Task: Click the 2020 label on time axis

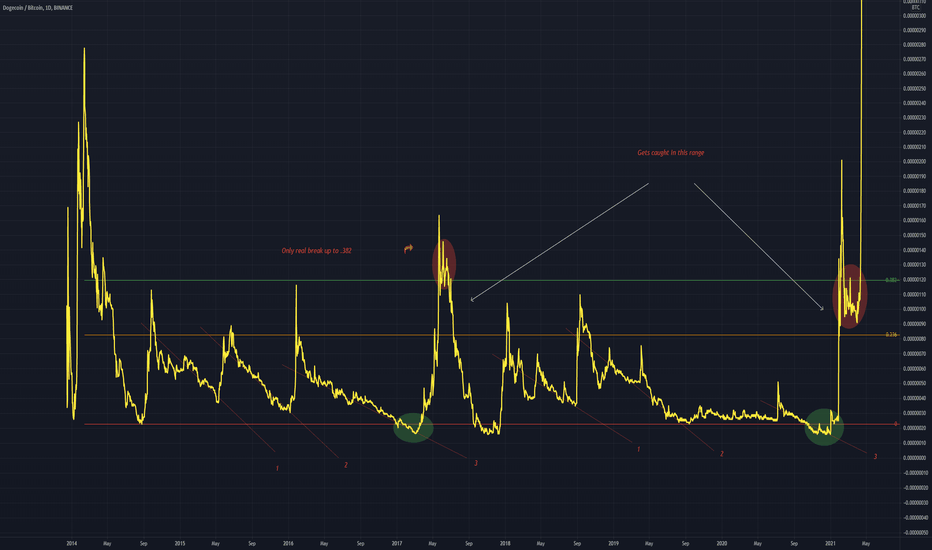Action: [x=722, y=543]
